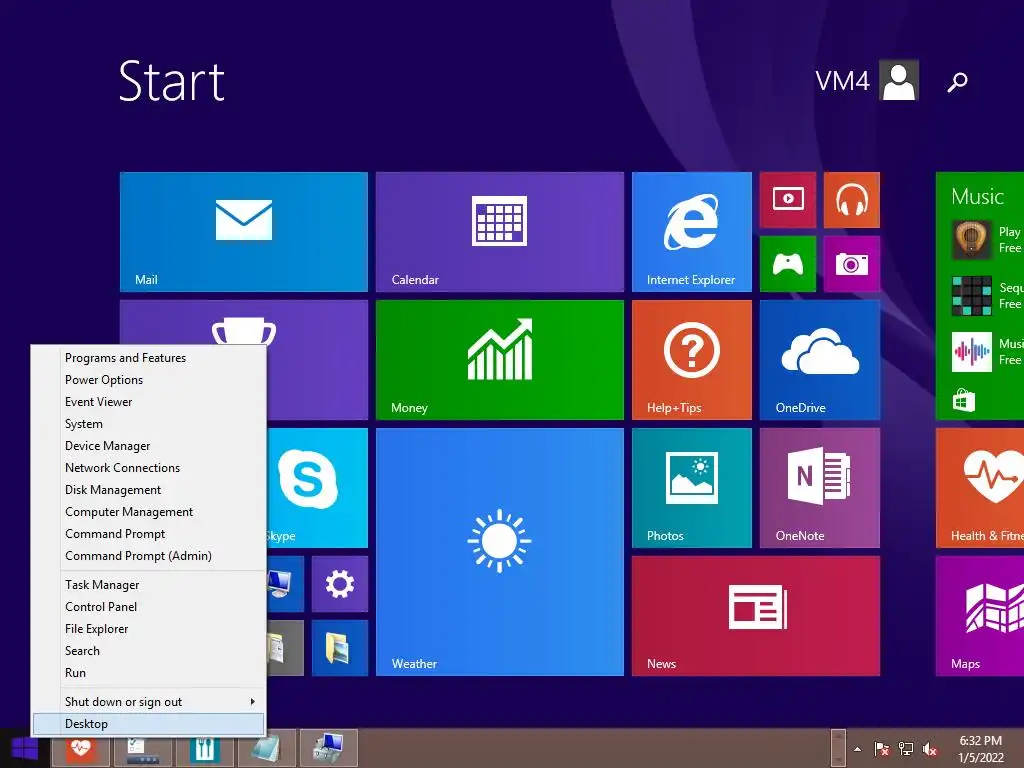Select Desktop menu entry
The height and width of the screenshot is (768, 1024).
(150, 724)
